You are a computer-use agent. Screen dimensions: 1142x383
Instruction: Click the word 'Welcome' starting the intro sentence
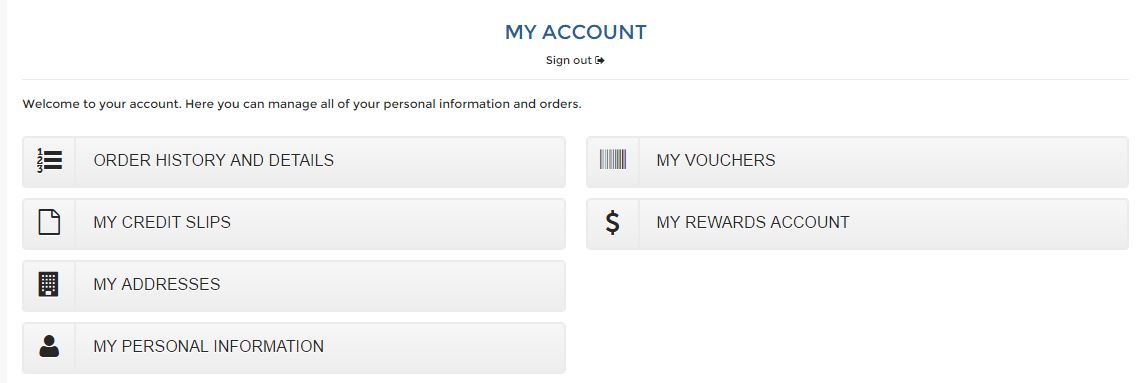click(x=48, y=104)
